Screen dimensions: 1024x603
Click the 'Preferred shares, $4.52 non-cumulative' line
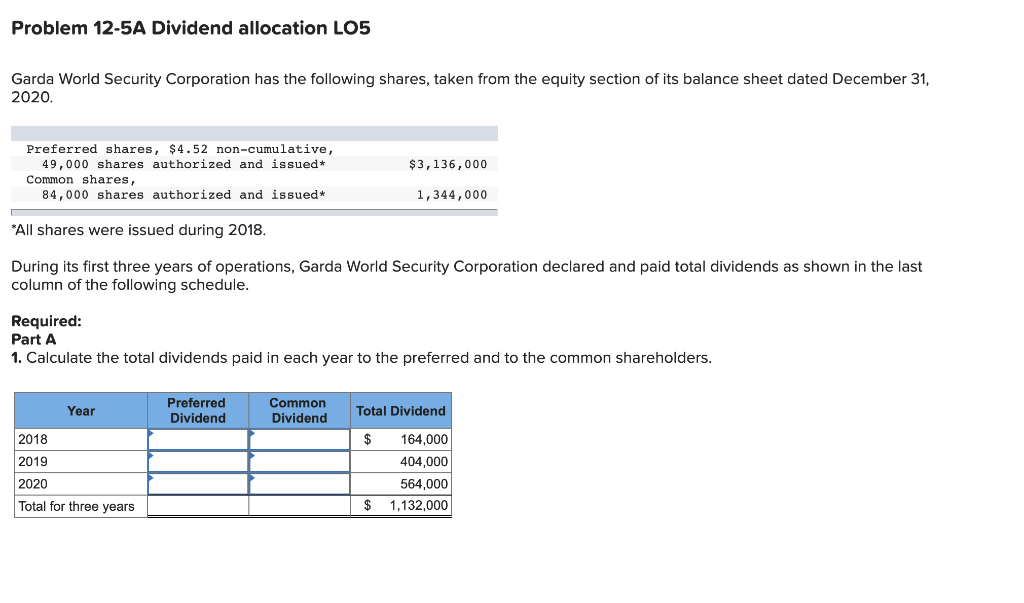tap(180, 149)
